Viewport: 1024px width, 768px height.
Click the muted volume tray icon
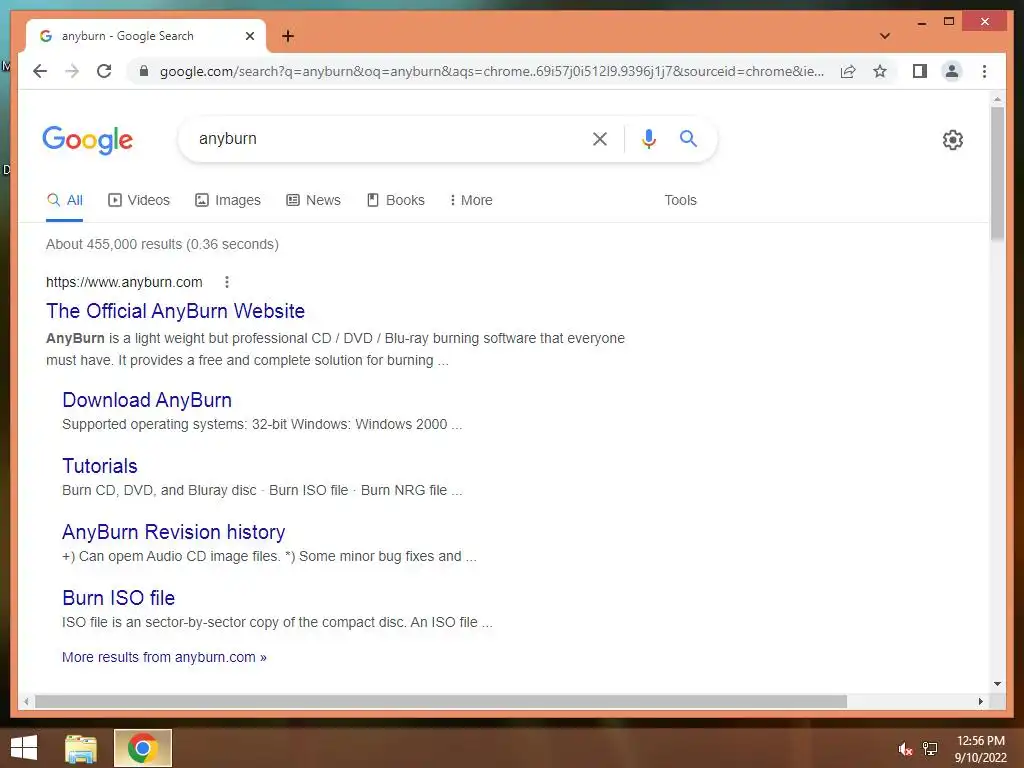coord(905,749)
